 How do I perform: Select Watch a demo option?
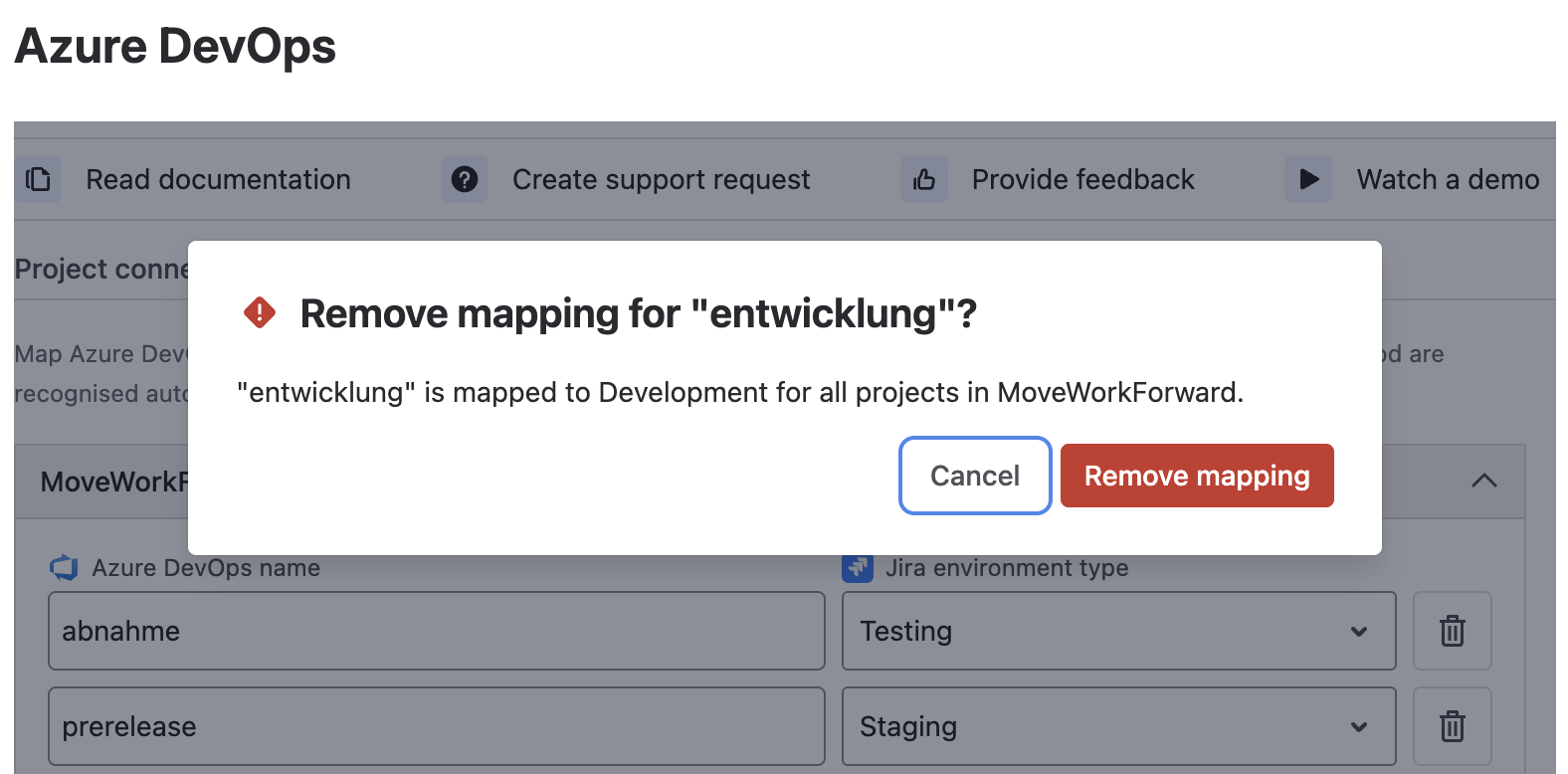tap(1448, 179)
